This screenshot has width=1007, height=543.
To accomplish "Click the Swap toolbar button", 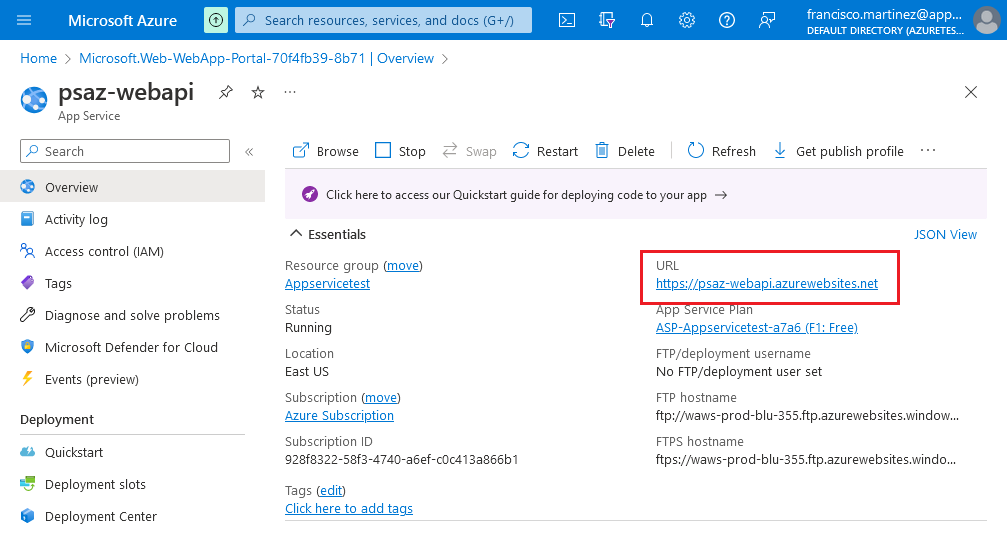I will click(x=469, y=151).
